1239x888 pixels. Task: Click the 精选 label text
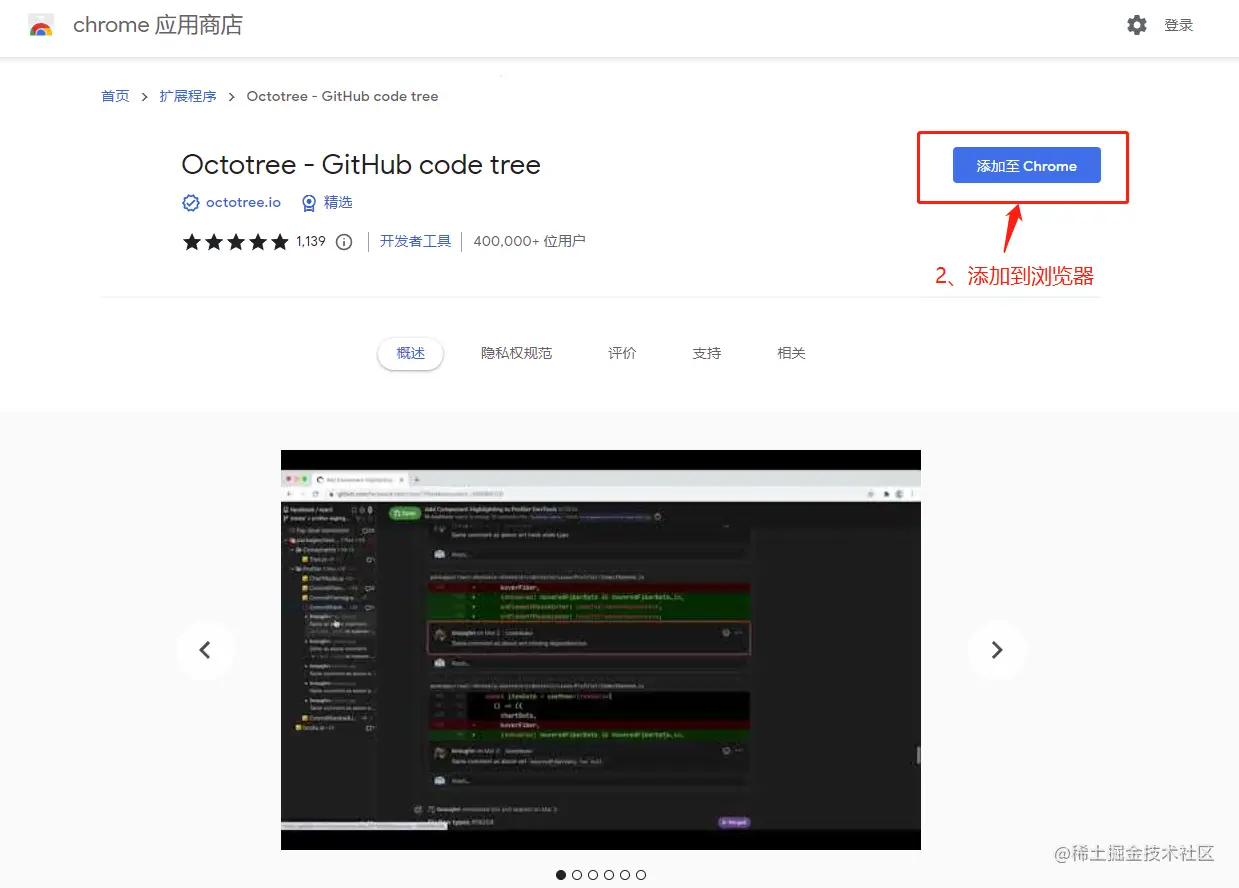[338, 202]
